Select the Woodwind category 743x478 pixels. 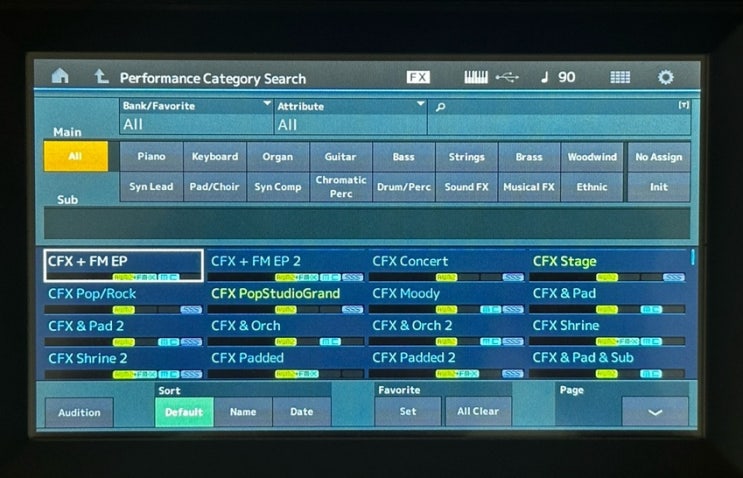point(592,157)
